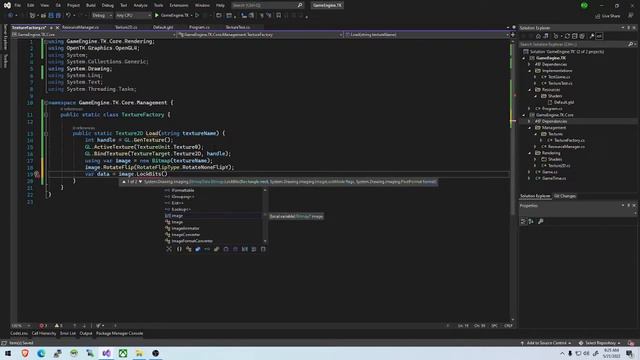
Task: Click the Visual Studio search box in the title bar
Action: point(267,5)
